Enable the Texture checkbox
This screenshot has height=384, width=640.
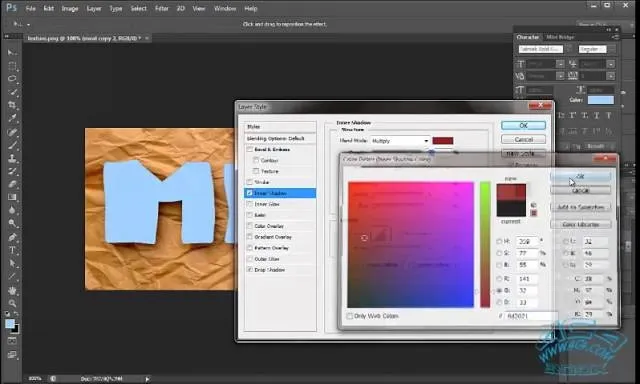(x=256, y=171)
